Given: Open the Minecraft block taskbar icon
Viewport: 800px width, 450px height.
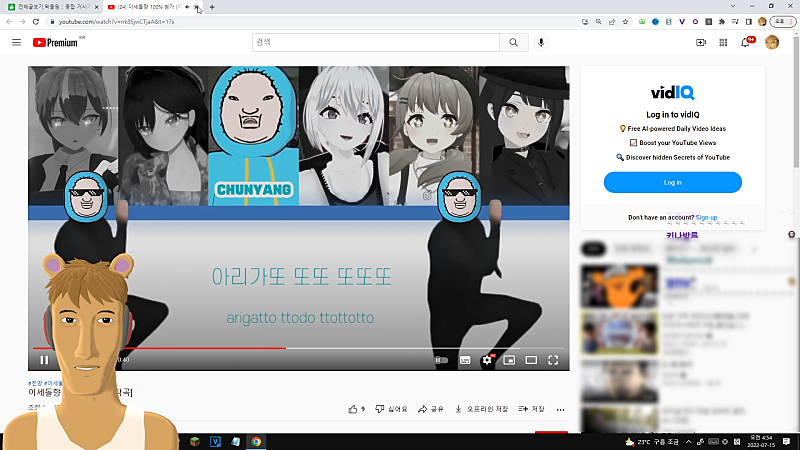Looking at the screenshot, I should tap(195, 442).
